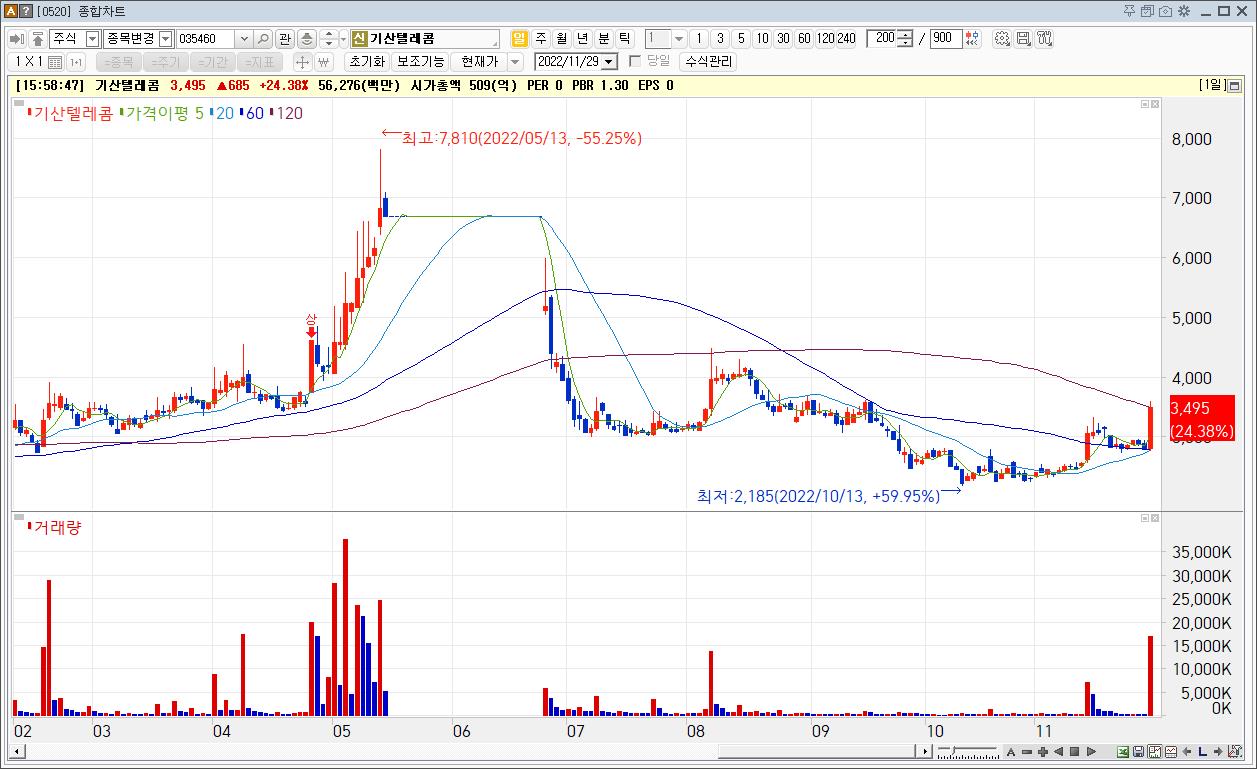Click the analysis tools icon at bottom right
Image resolution: width=1257 pixels, height=769 pixels.
tap(1235, 752)
